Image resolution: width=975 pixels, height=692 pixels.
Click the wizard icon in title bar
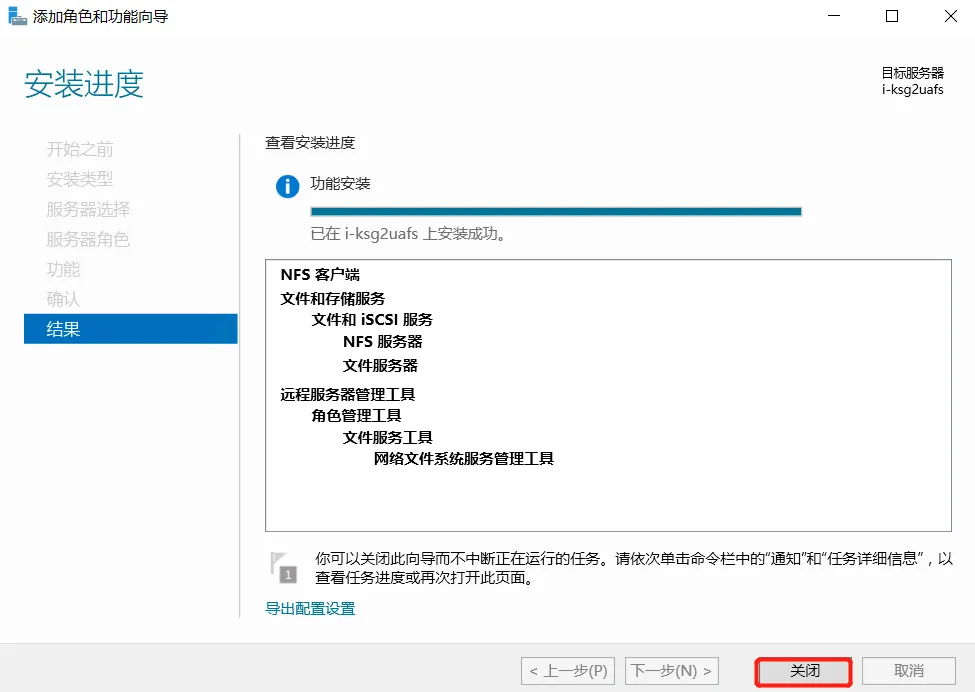[18, 17]
